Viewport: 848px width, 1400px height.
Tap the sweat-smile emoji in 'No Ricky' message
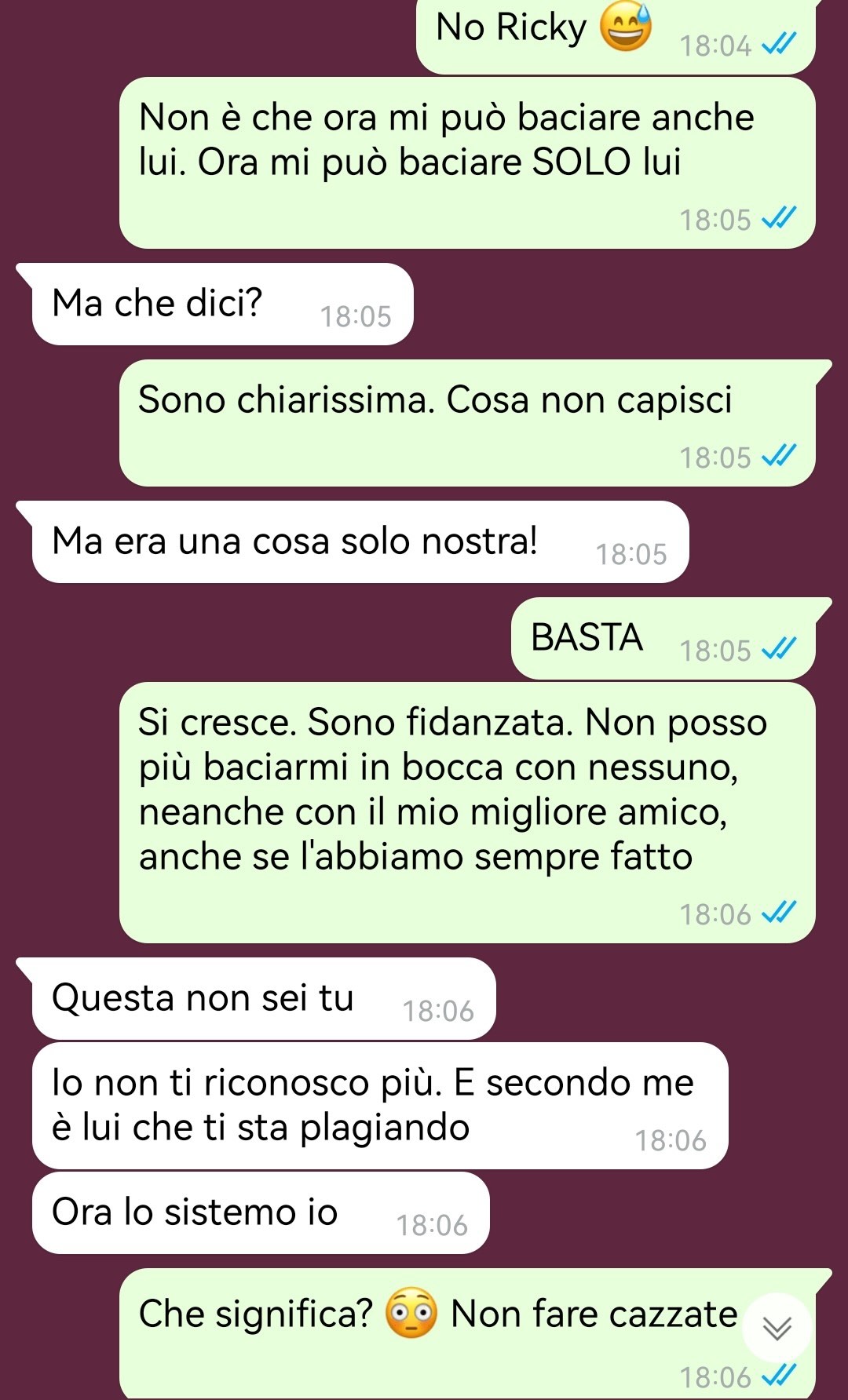click(626, 27)
